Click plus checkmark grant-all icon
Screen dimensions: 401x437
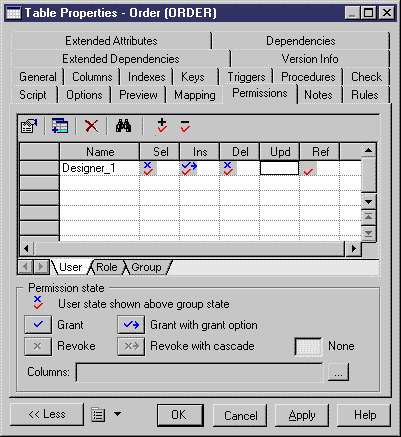point(162,126)
